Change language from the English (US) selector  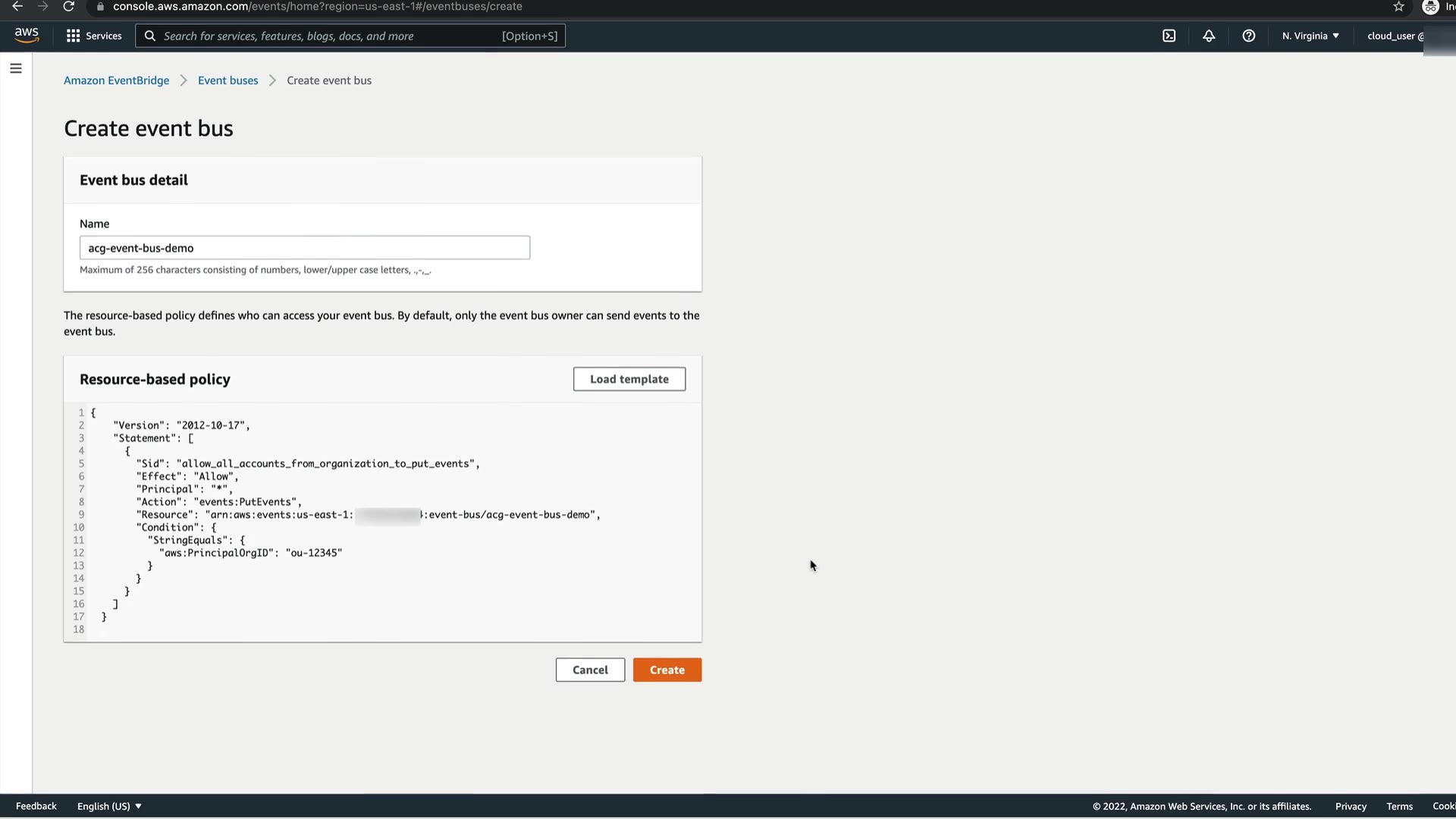point(109,806)
